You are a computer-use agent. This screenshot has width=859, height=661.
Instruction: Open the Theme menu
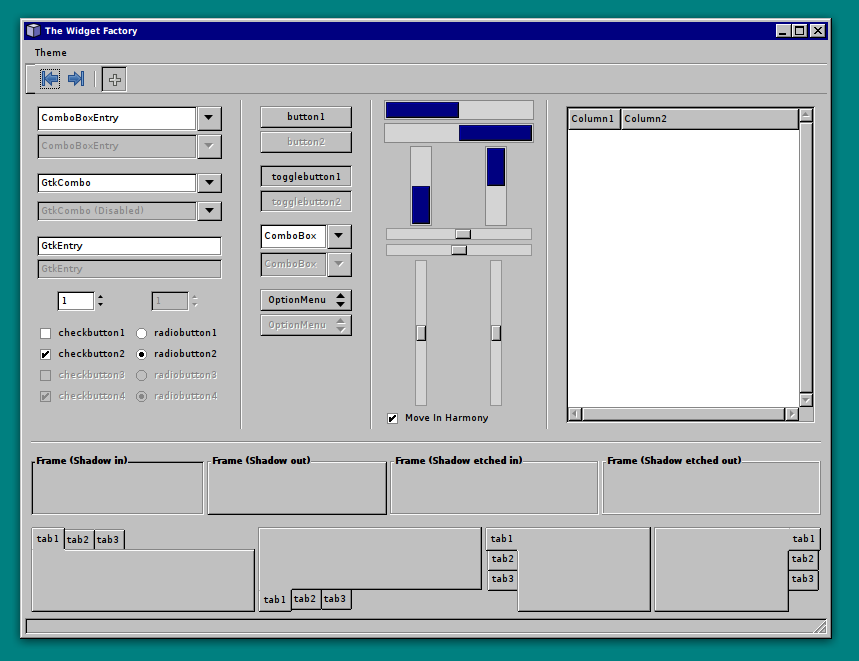[50, 53]
